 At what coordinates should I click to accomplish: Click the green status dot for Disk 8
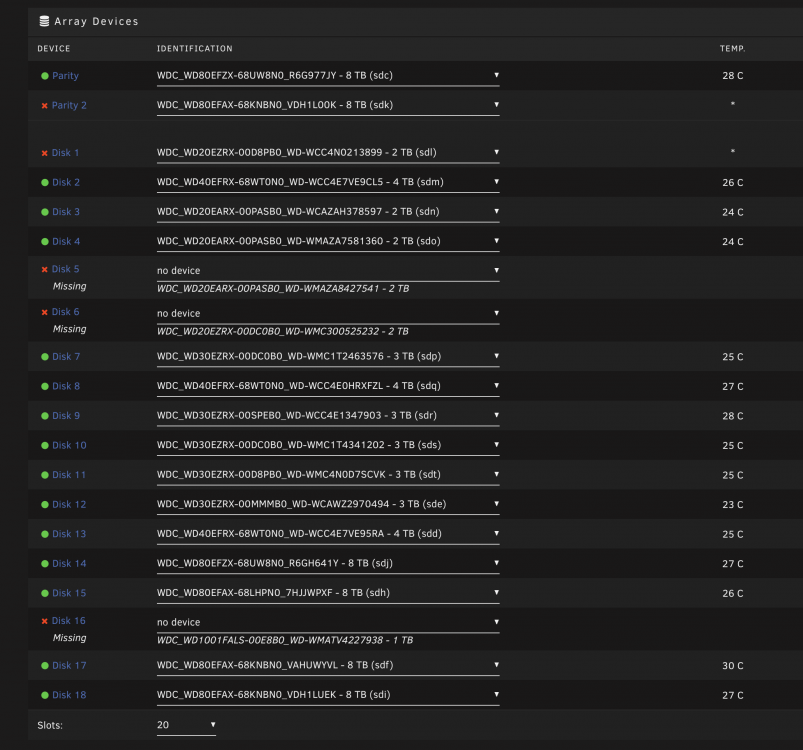point(45,387)
